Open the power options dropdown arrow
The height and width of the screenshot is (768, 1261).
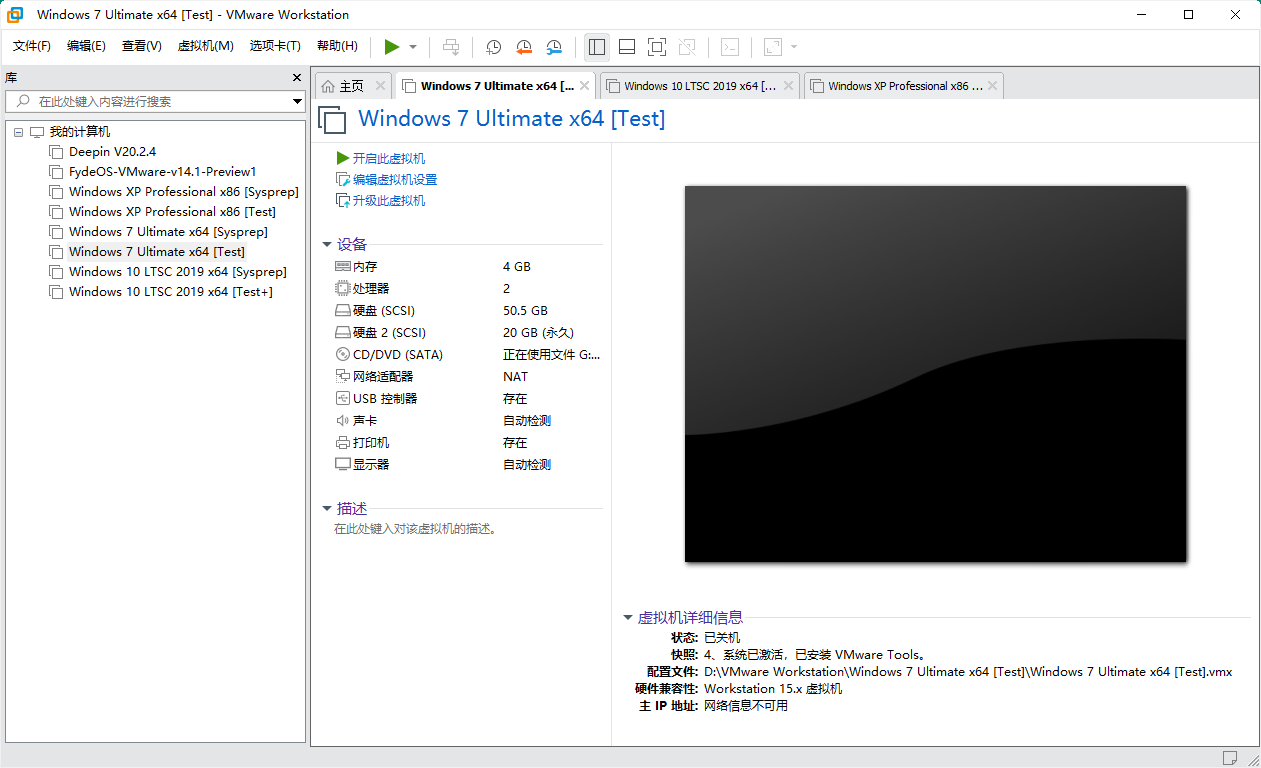coord(413,47)
